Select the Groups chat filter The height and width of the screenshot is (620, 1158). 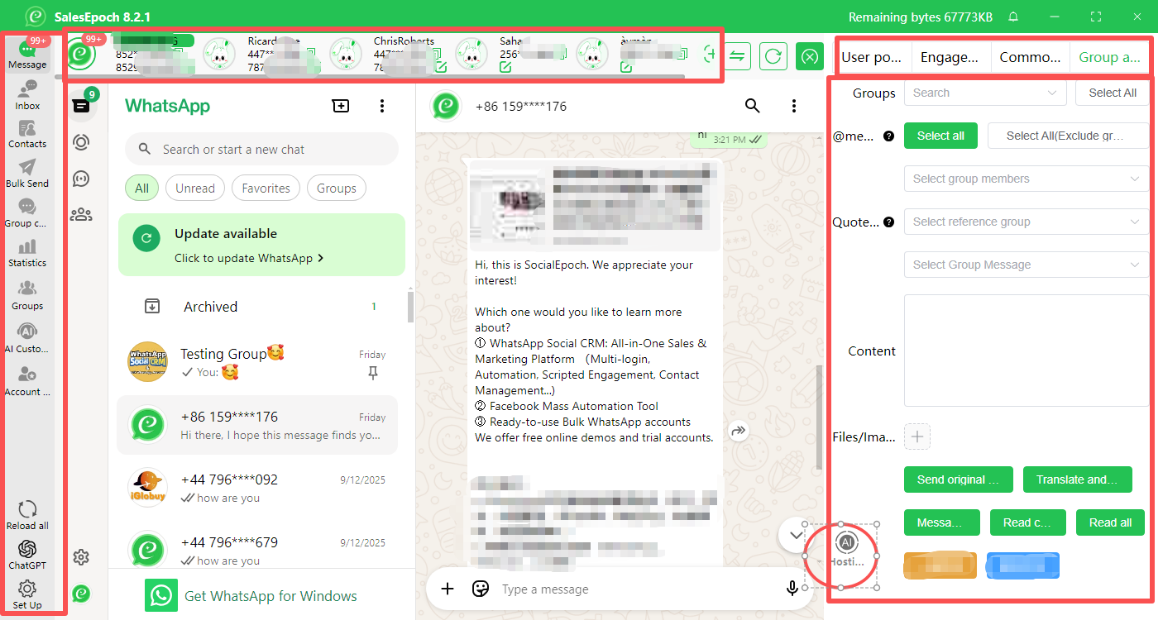(337, 188)
